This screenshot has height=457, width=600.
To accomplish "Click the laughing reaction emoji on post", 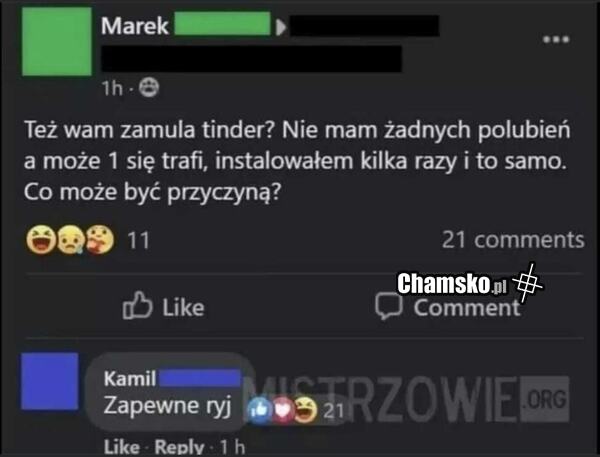I will [x=41, y=240].
